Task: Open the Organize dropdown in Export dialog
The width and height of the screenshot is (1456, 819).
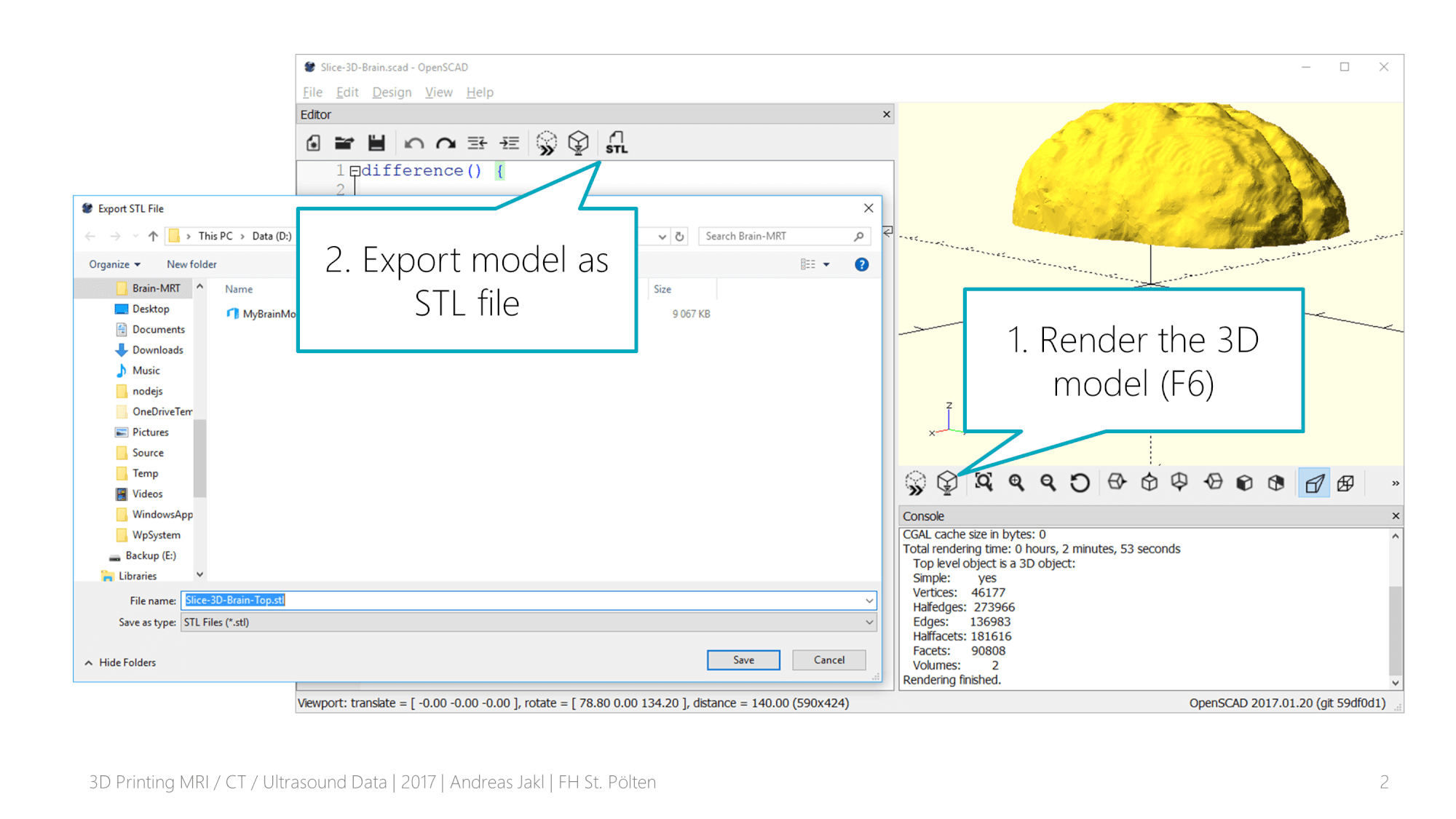Action: 114,264
